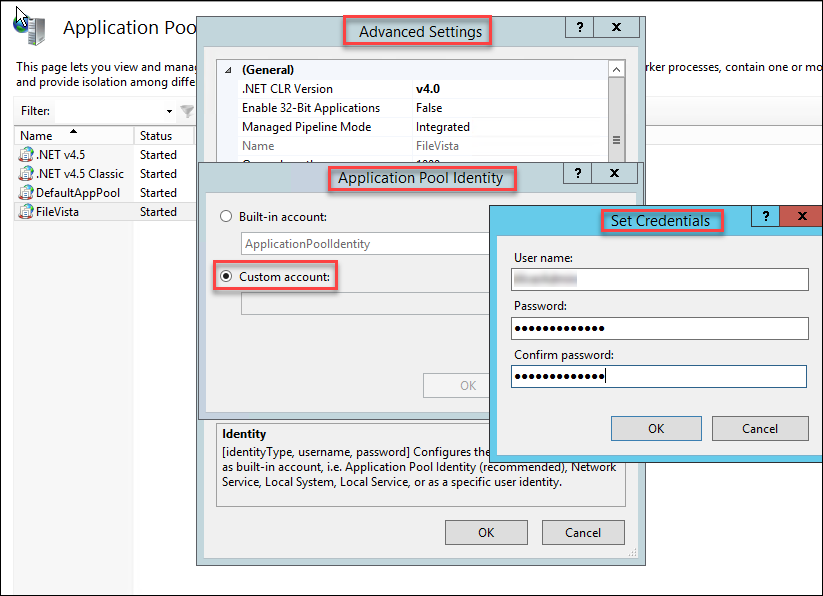Image resolution: width=823 pixels, height=596 pixels.
Task: Open the ApplicationPoolIdentity built-in account dropdown
Action: coord(365,244)
